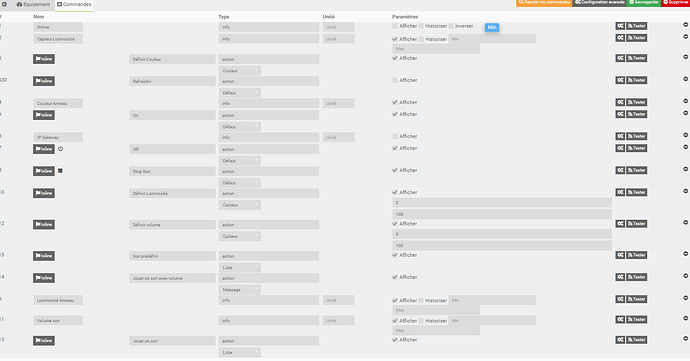Click the green Sauvegarder button
Screen dimensions: 690x361
click(643, 3)
